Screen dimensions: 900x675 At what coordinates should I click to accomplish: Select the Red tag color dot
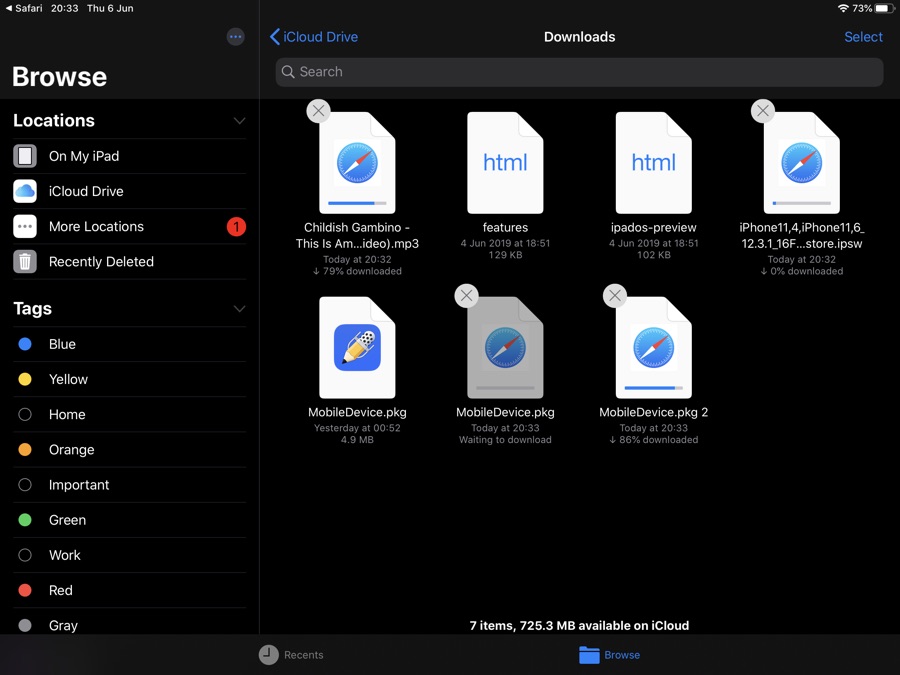[25, 590]
